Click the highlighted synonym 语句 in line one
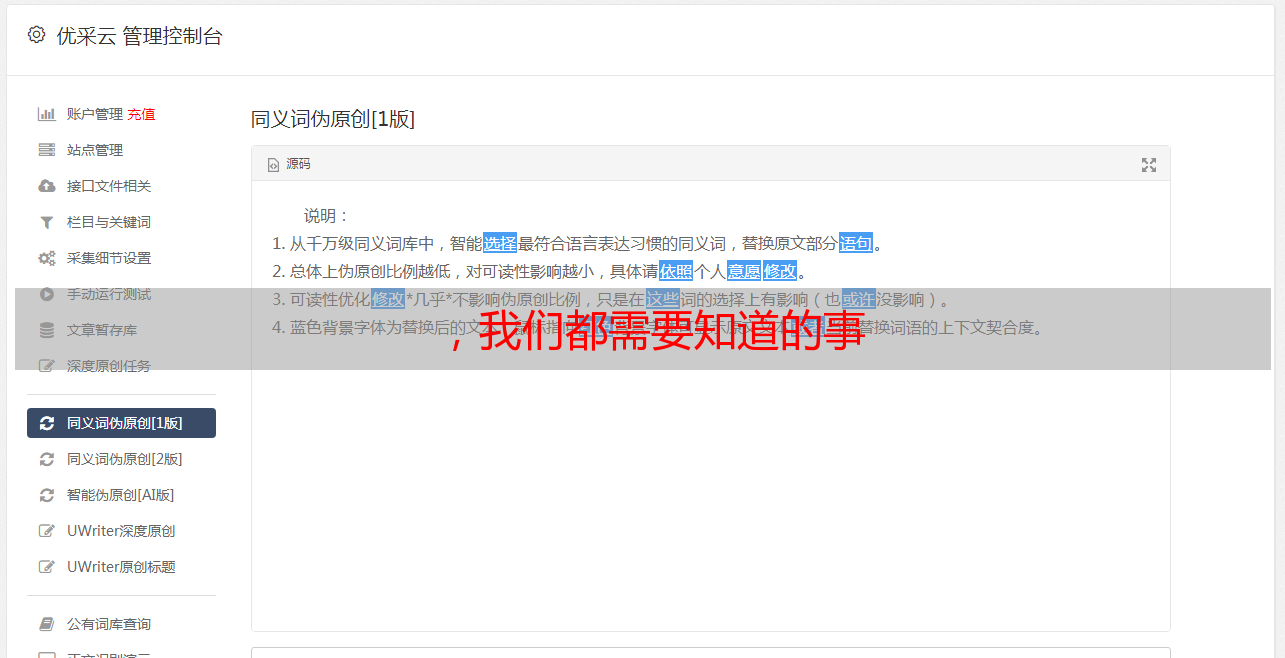 [x=856, y=243]
